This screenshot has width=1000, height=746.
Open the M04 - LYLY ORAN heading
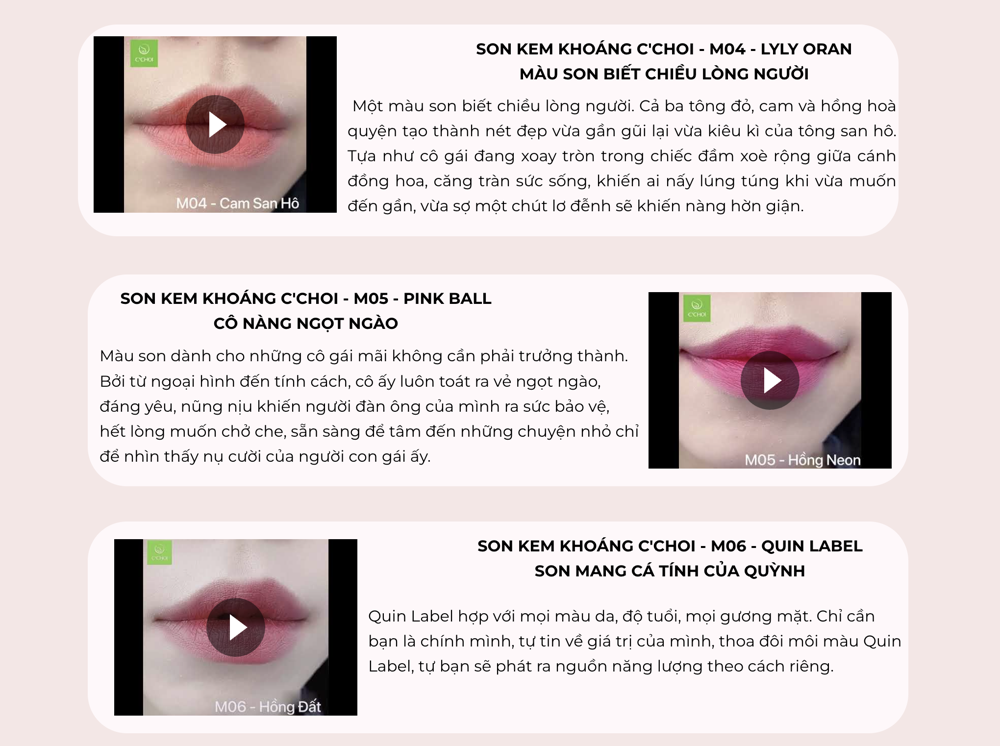click(663, 49)
